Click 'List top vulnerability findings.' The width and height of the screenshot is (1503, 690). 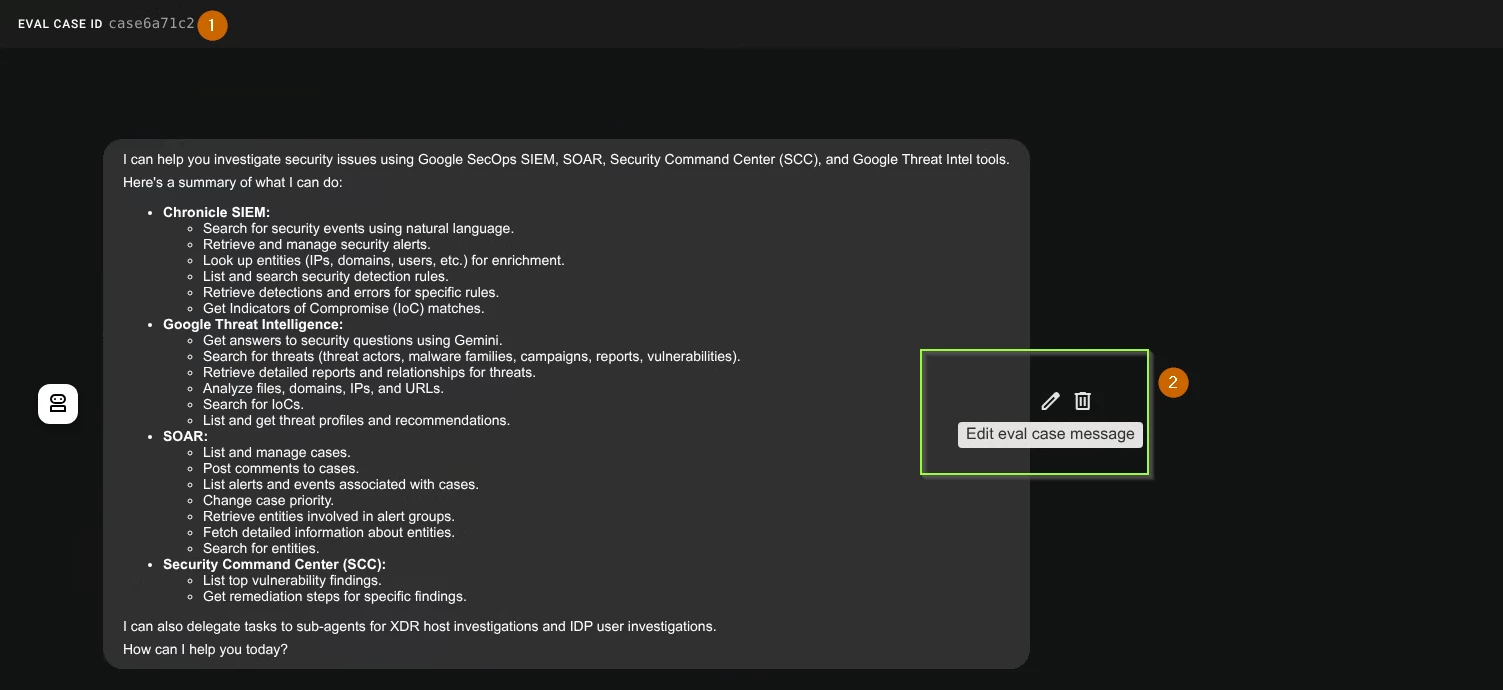[x=292, y=580]
